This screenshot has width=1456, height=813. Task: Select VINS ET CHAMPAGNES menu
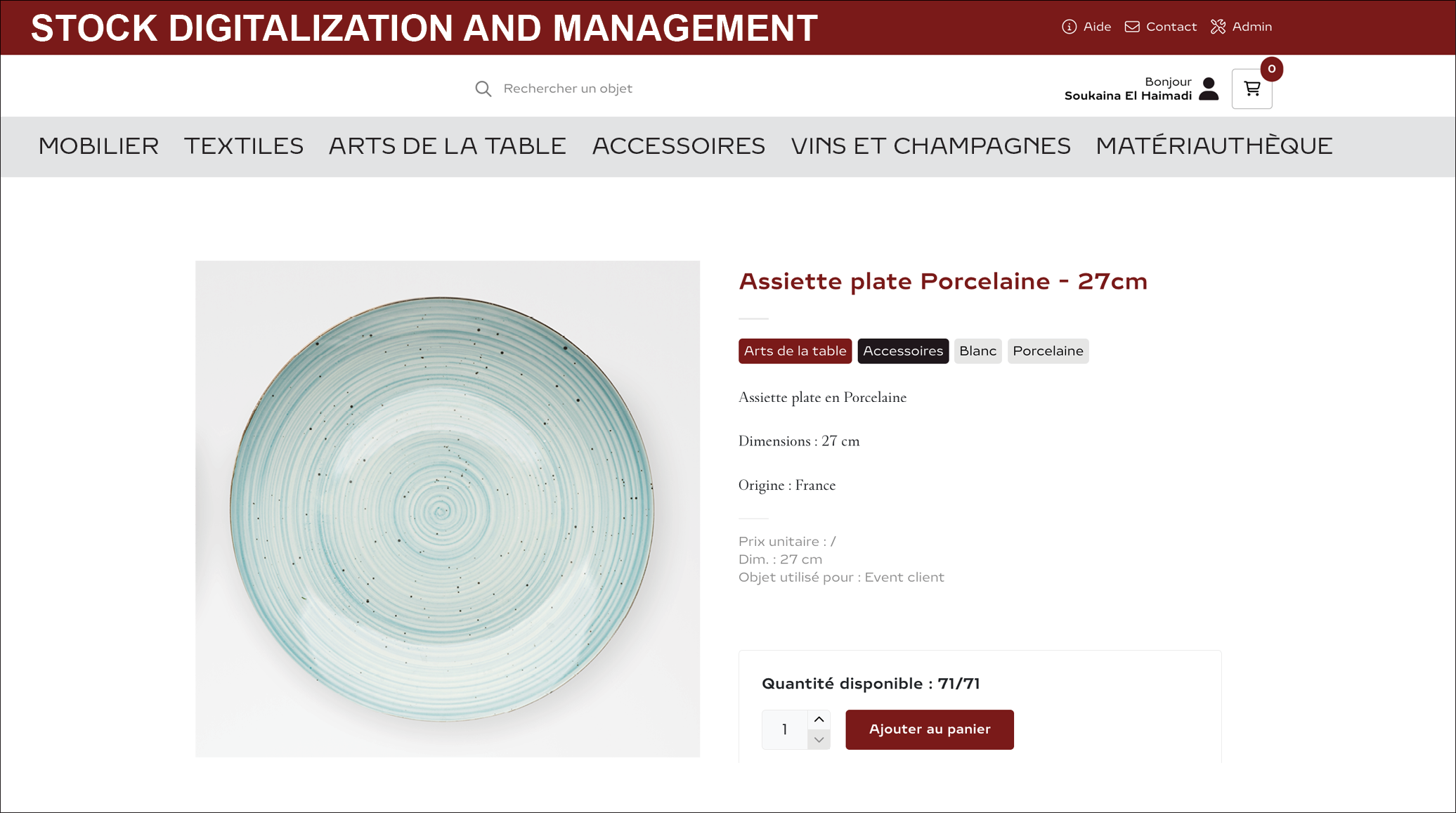click(930, 146)
